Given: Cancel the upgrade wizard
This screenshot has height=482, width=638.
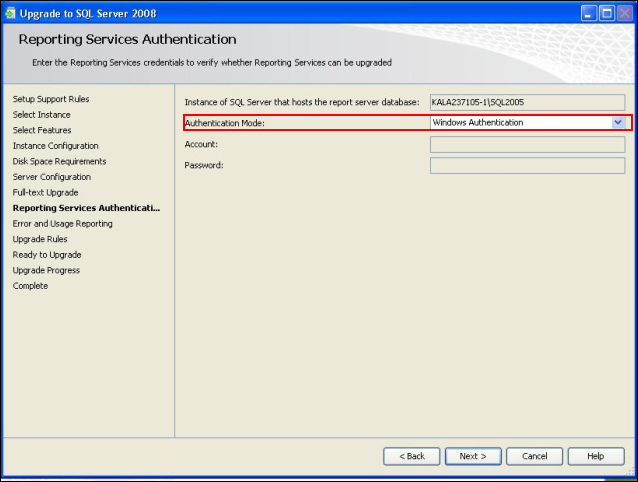Looking at the screenshot, I should (535, 456).
